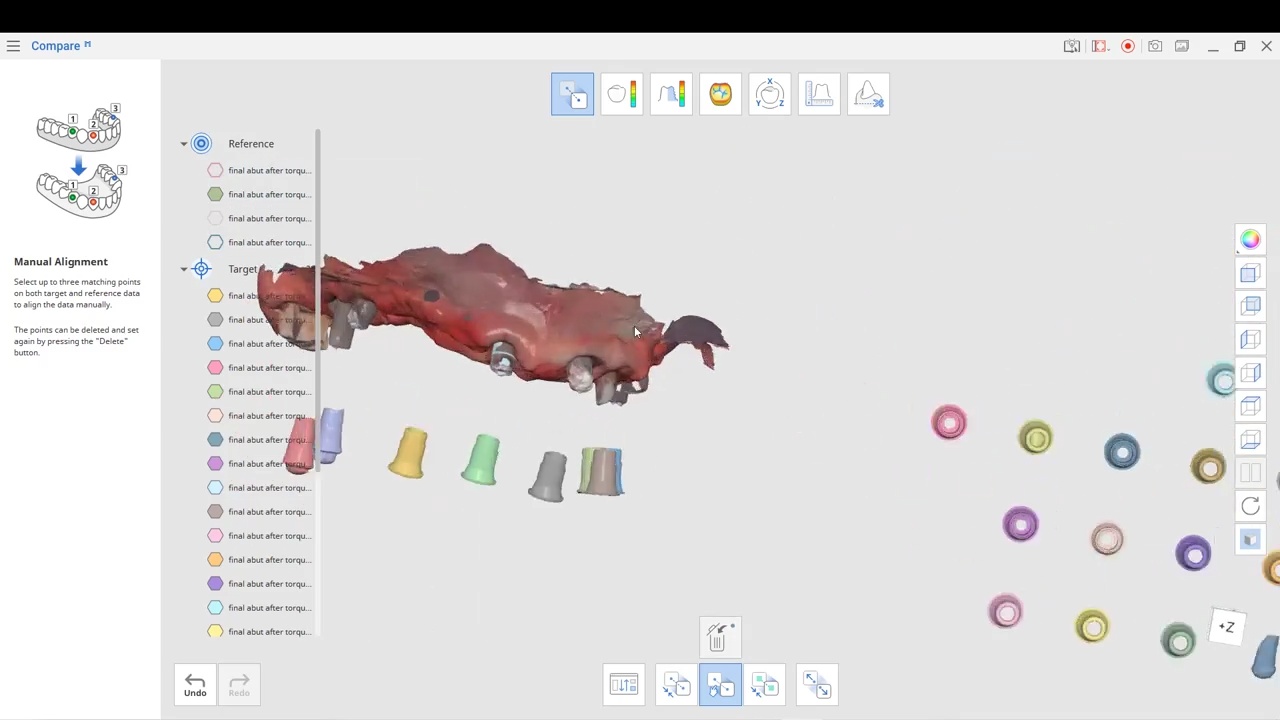The image size is (1280, 720).
Task: Click the rotate view refresh icon
Action: pyautogui.click(x=1250, y=506)
